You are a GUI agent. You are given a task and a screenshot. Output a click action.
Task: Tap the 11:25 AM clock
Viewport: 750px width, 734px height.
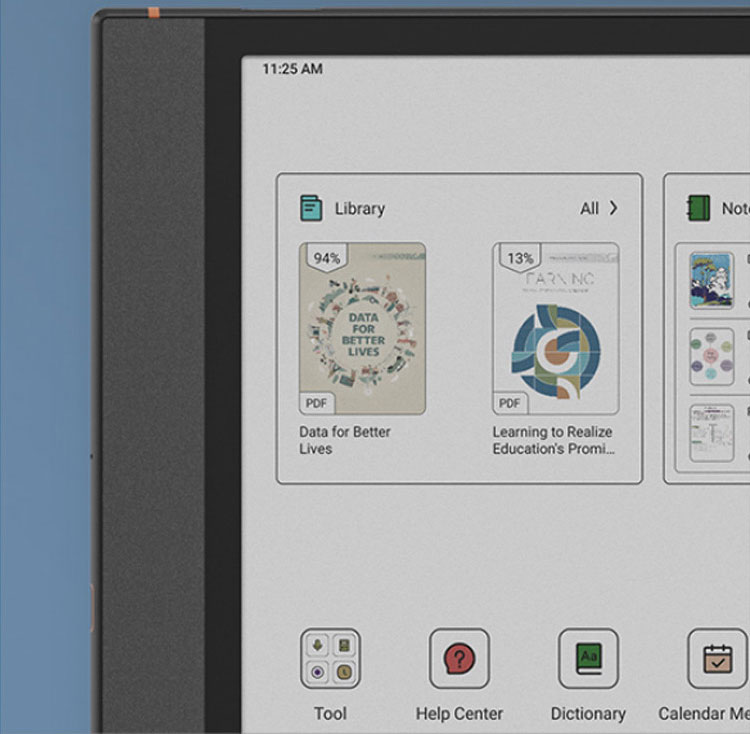293,69
